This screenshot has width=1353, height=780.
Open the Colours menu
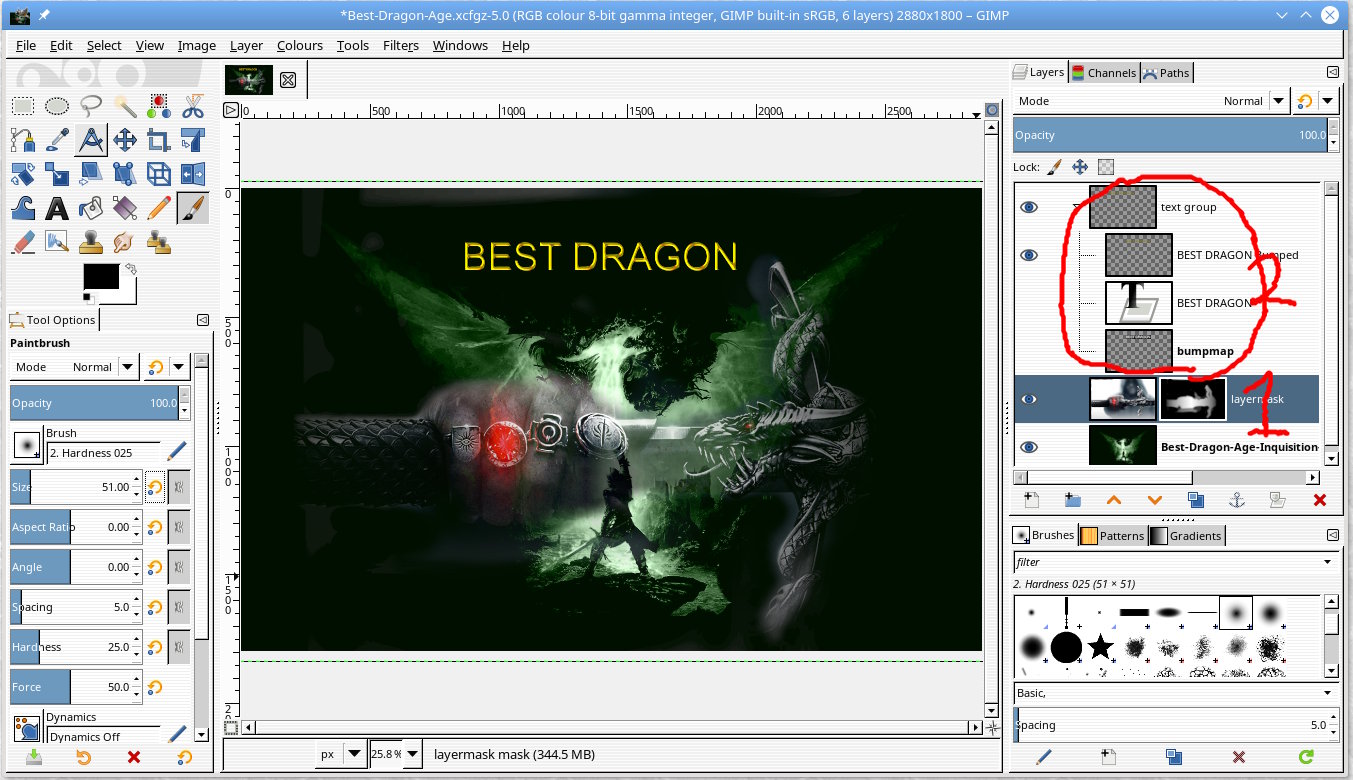click(300, 46)
